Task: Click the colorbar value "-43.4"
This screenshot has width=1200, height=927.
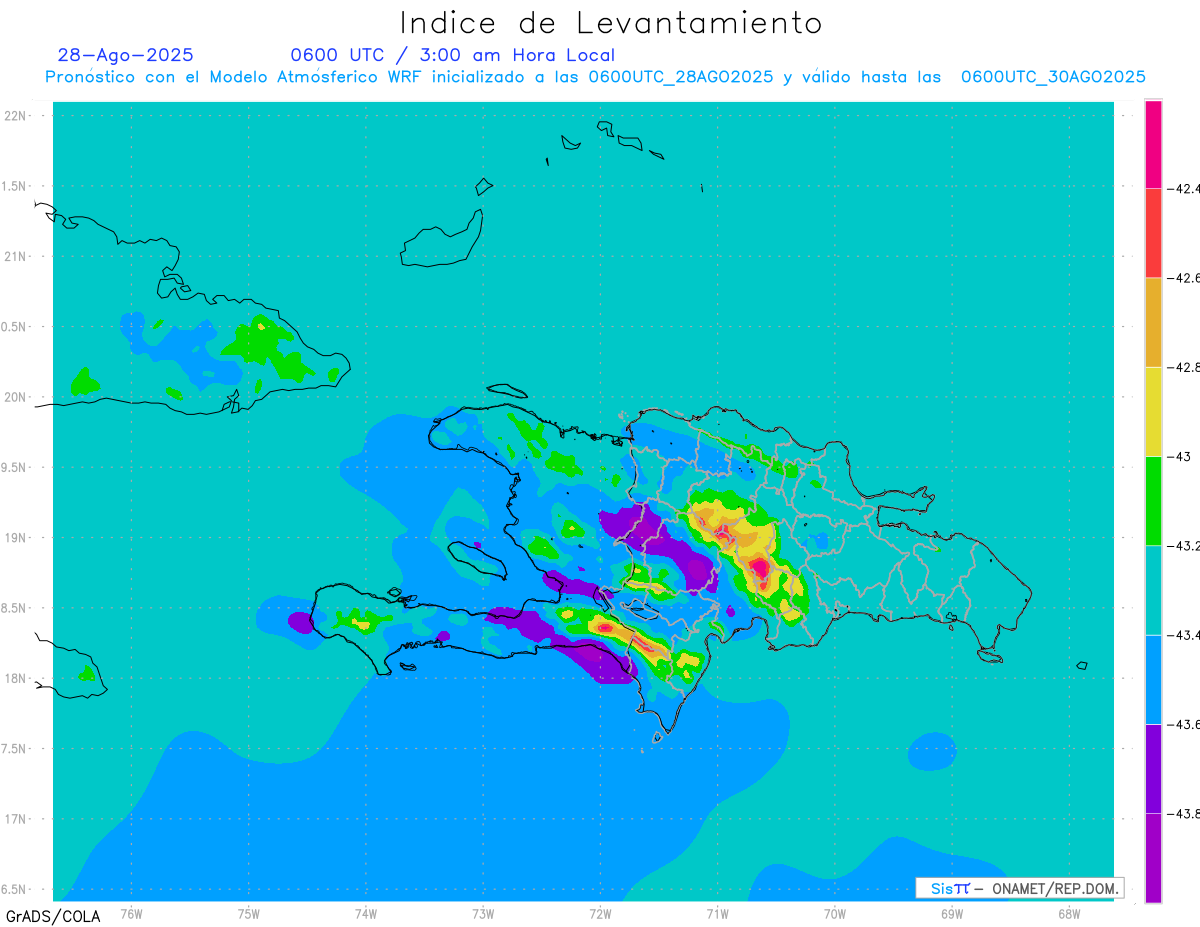Action: pos(1185,635)
